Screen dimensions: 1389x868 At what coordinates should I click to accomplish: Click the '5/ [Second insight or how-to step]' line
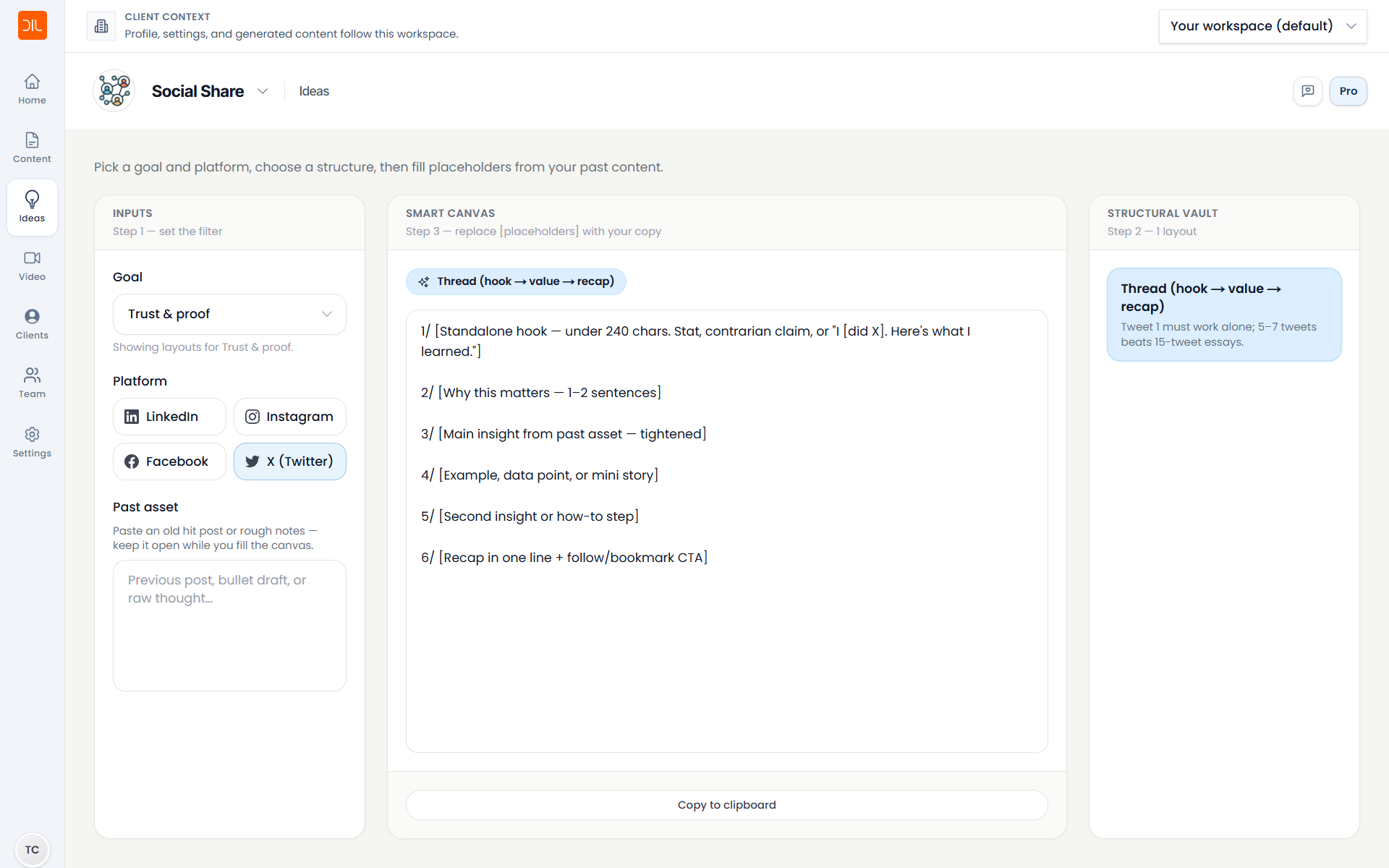(x=530, y=516)
